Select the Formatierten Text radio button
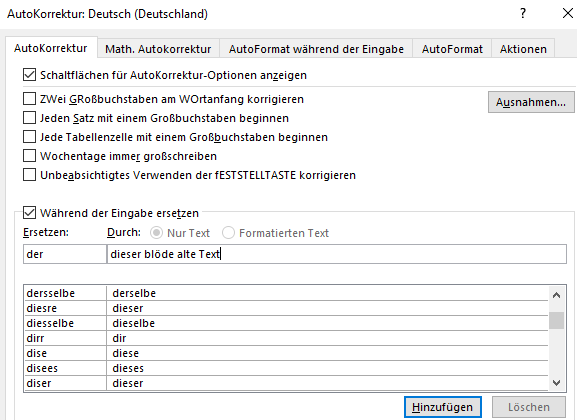The width and height of the screenshot is (577, 420). (229, 233)
